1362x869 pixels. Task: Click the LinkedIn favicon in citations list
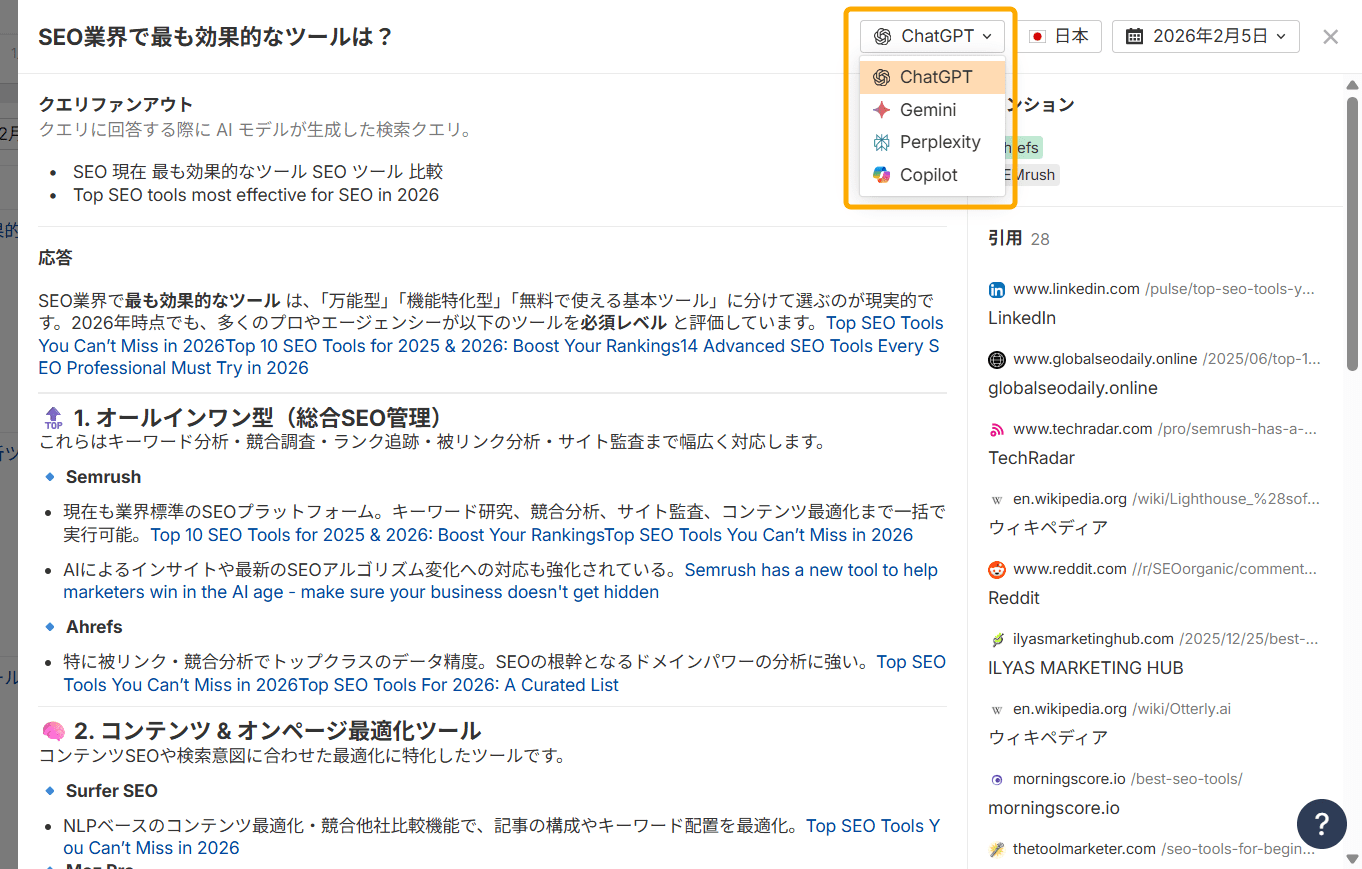996,289
